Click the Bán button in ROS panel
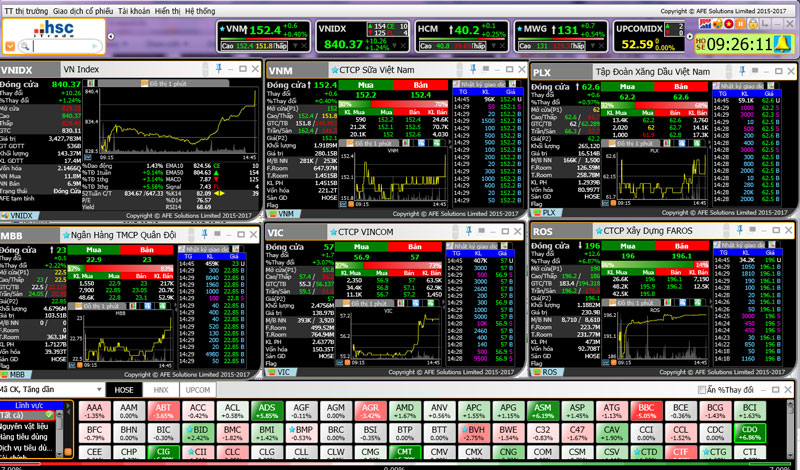This screenshot has width=800, height=470. [682, 245]
